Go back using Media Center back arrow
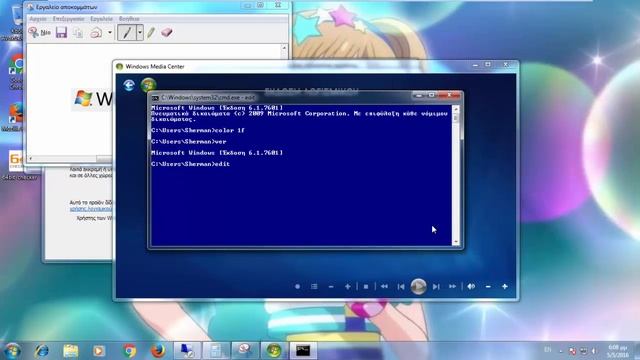 [129, 85]
